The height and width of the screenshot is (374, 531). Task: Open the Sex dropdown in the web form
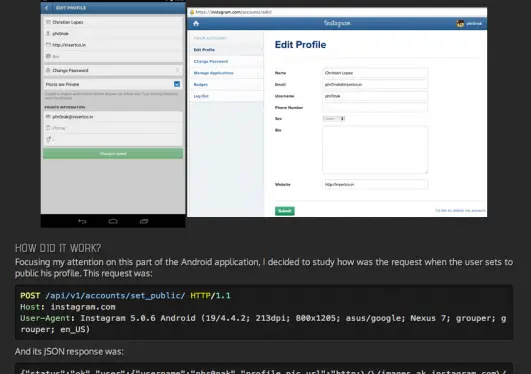pyautogui.click(x=334, y=119)
